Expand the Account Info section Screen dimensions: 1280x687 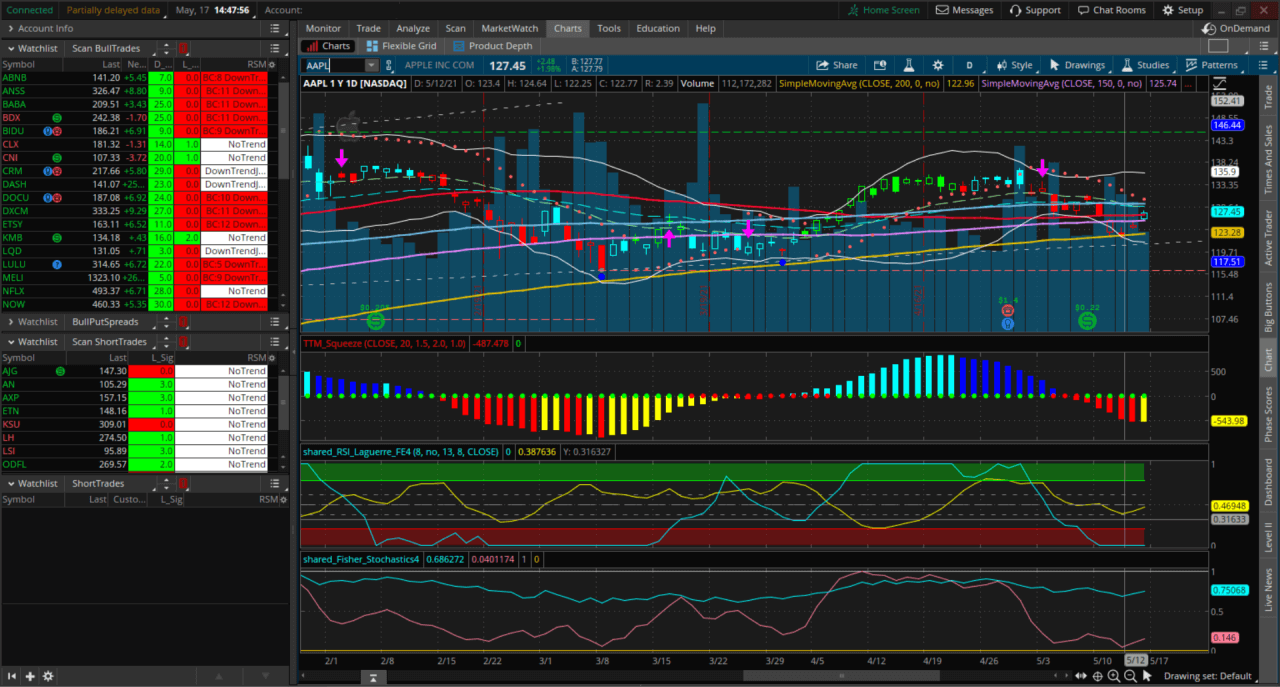(x=10, y=29)
